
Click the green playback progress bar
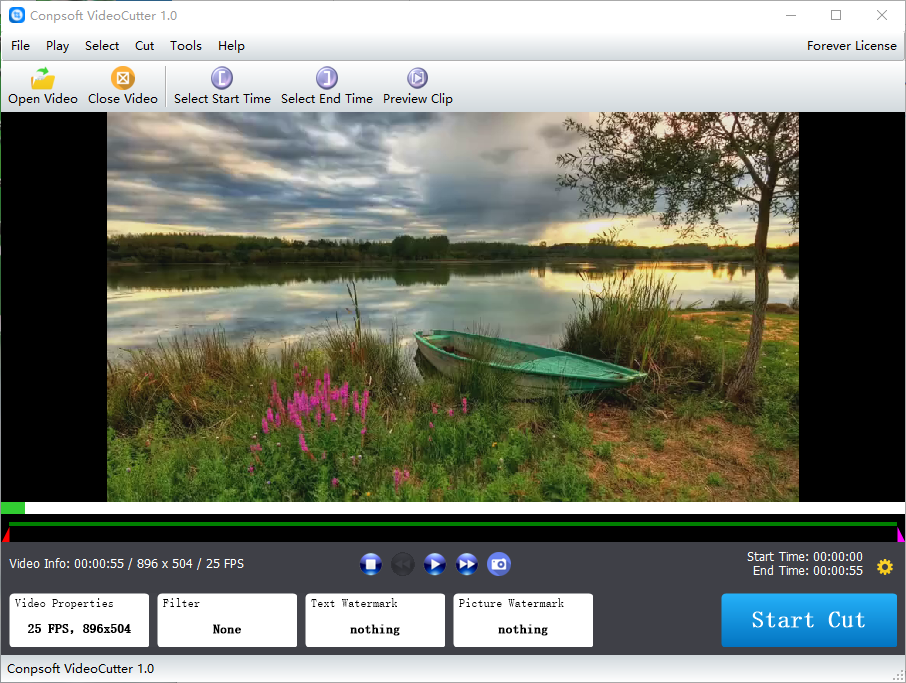(x=13, y=508)
